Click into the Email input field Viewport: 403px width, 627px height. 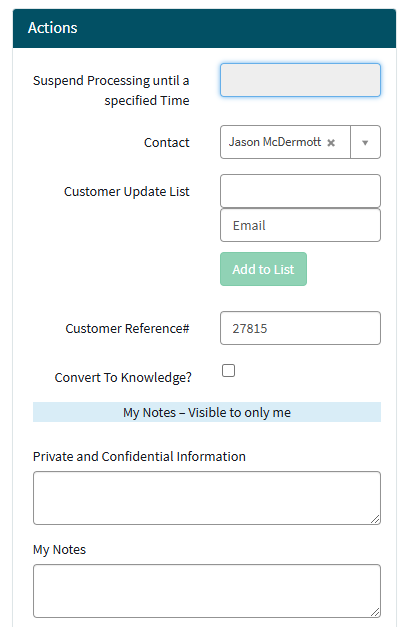click(300, 225)
